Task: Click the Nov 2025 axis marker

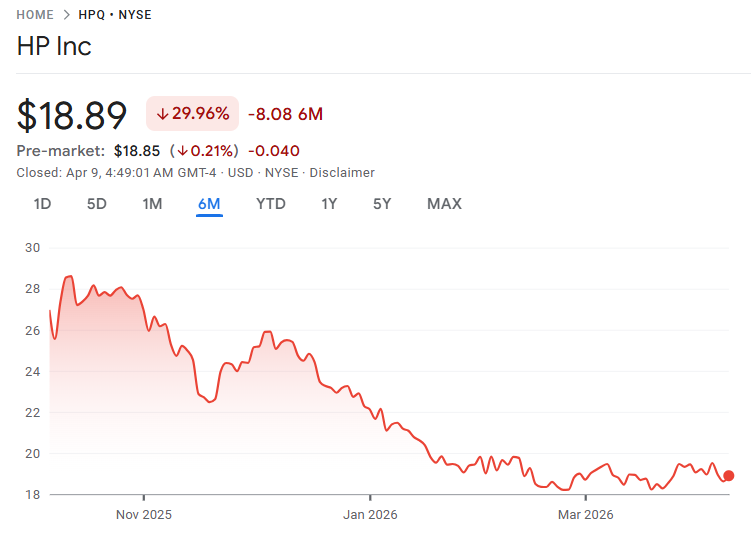Action: point(144,514)
